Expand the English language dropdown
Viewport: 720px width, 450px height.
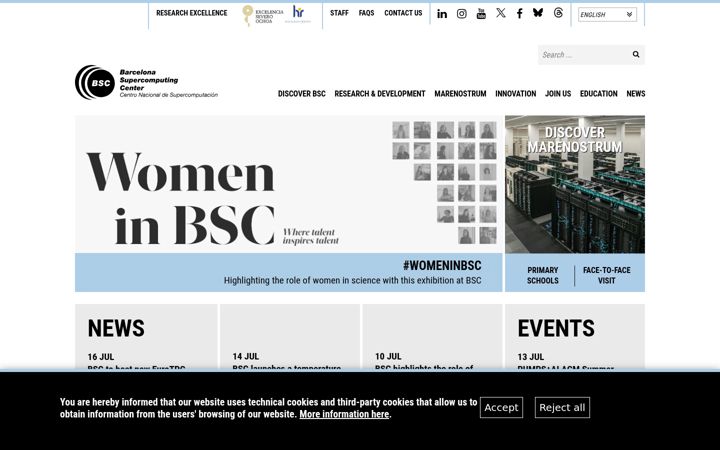click(607, 15)
